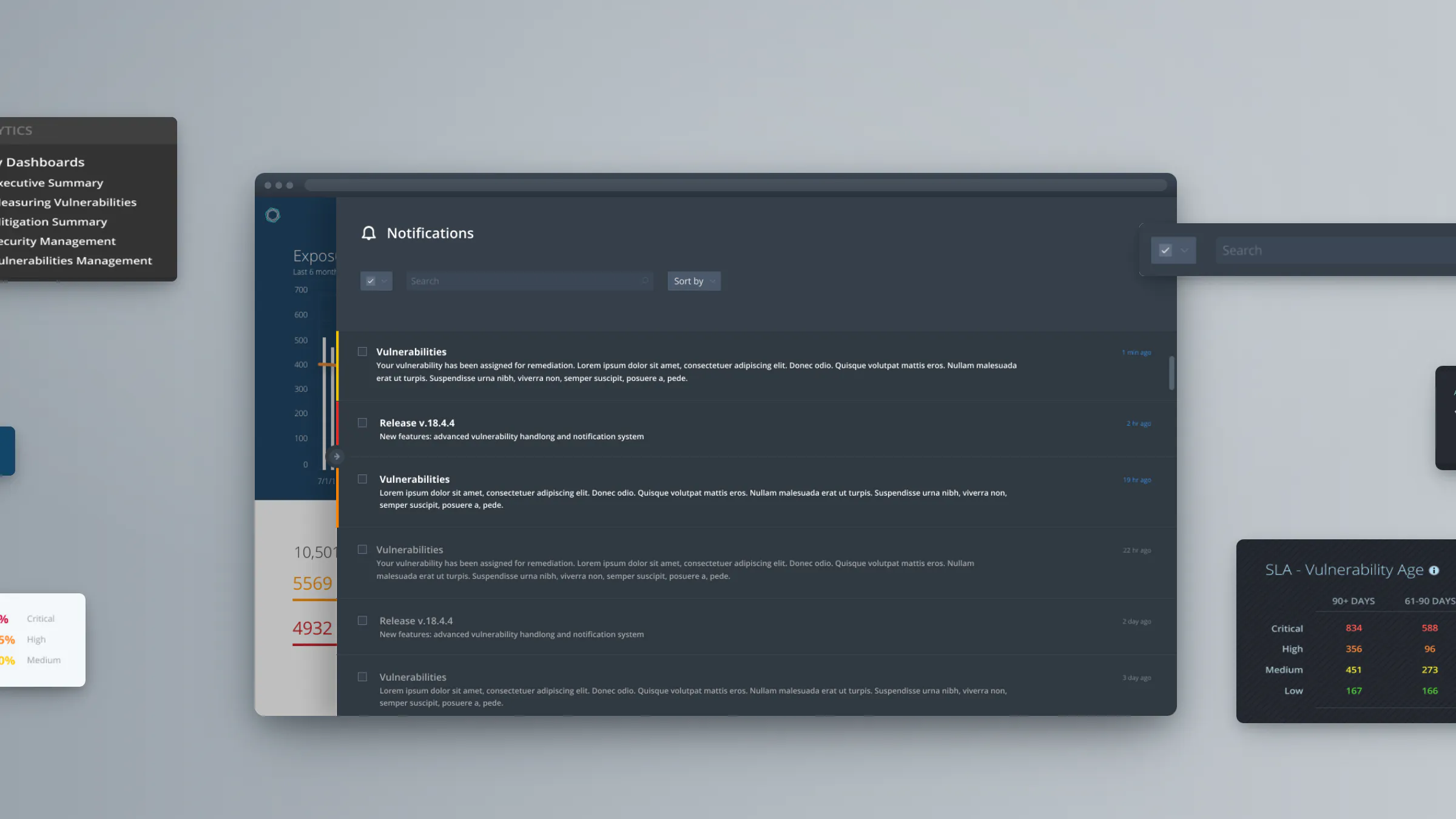This screenshot has width=1456, height=819.
Task: Open Security Management in the dashboards menu
Action: (x=57, y=241)
